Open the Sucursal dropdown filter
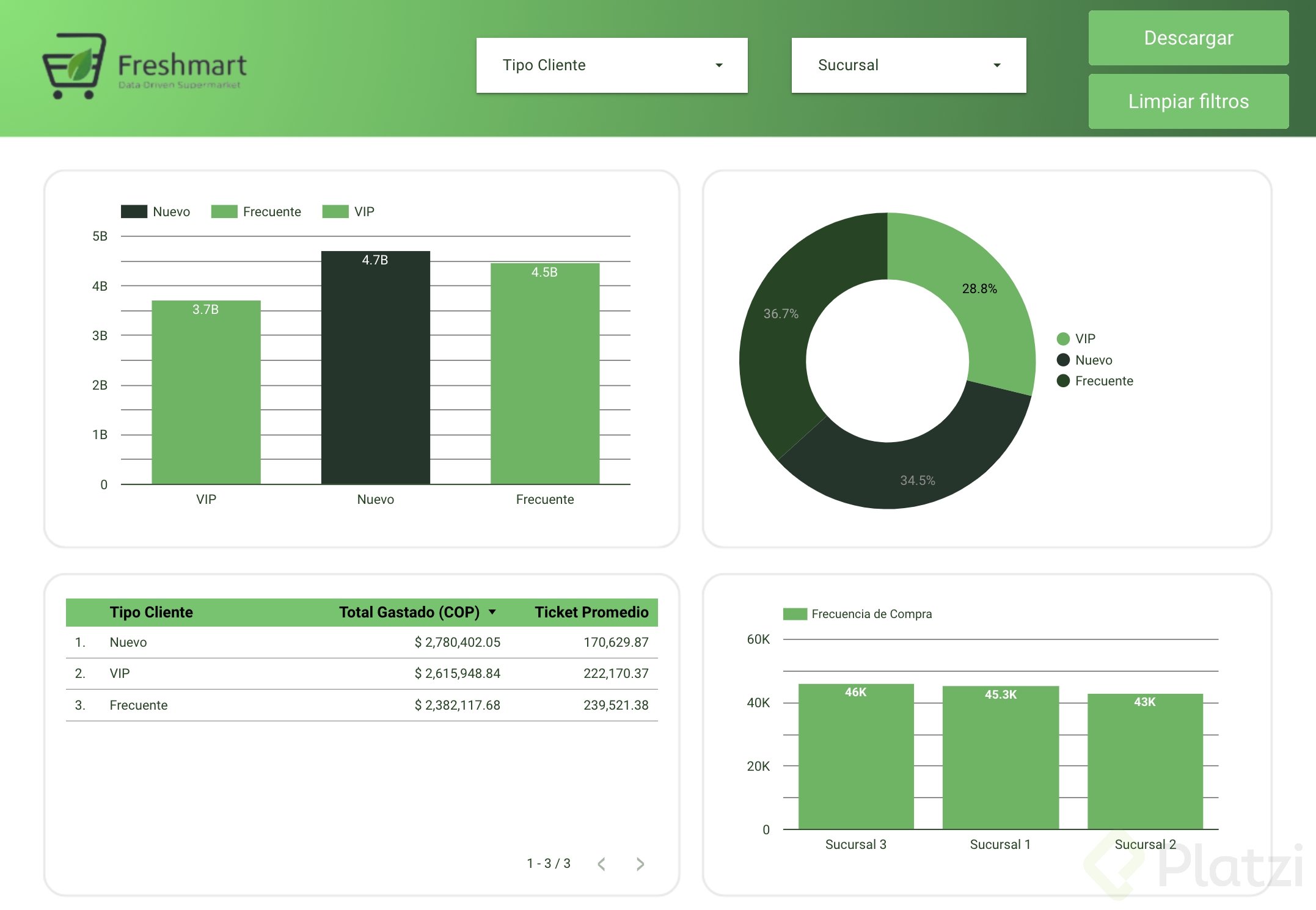 tap(908, 65)
